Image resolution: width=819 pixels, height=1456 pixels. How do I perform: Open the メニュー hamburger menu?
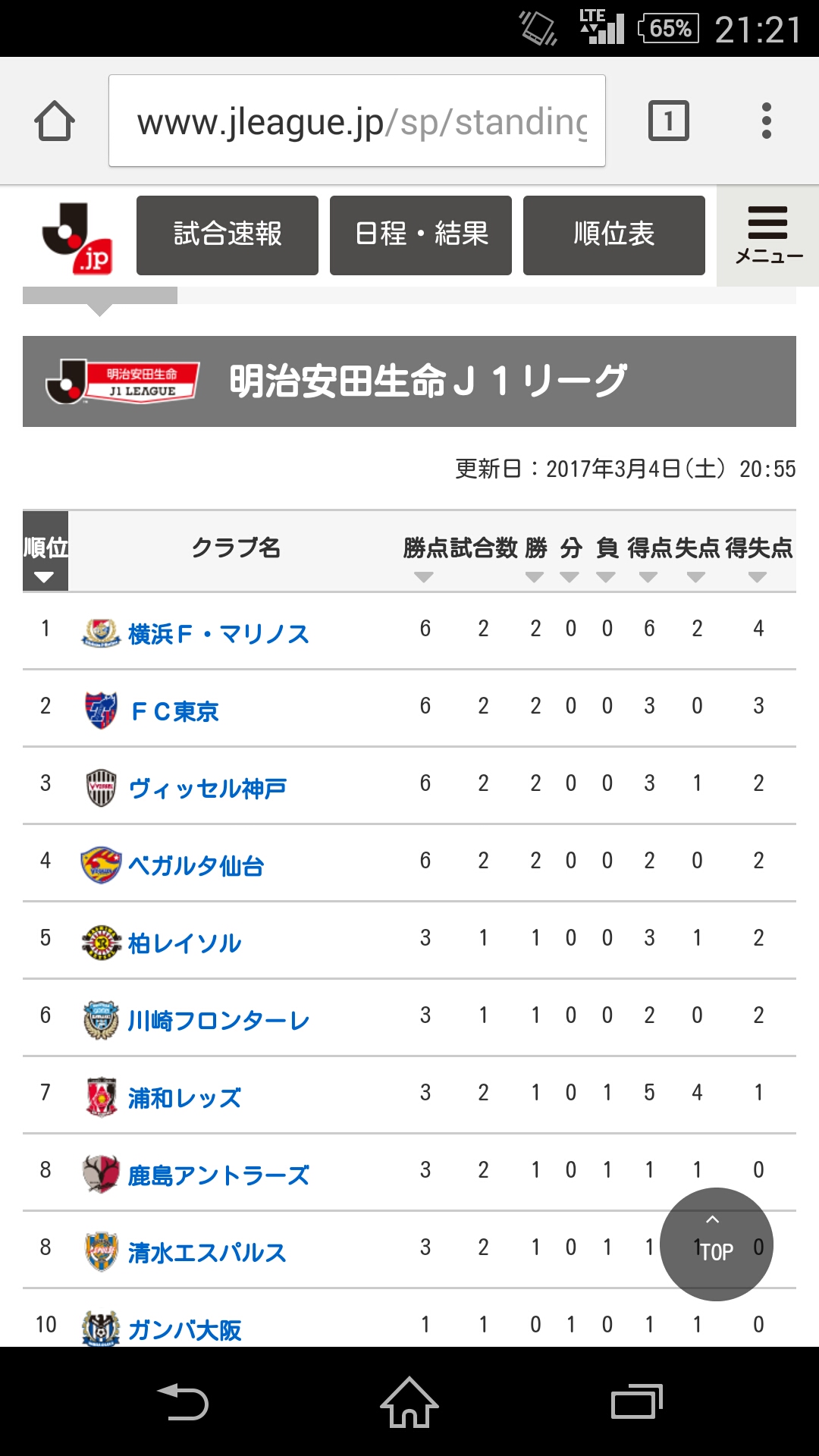tap(767, 236)
